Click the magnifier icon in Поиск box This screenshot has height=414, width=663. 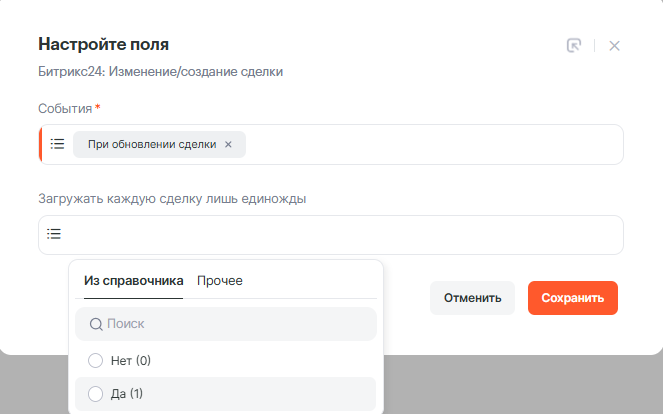pyautogui.click(x=96, y=324)
